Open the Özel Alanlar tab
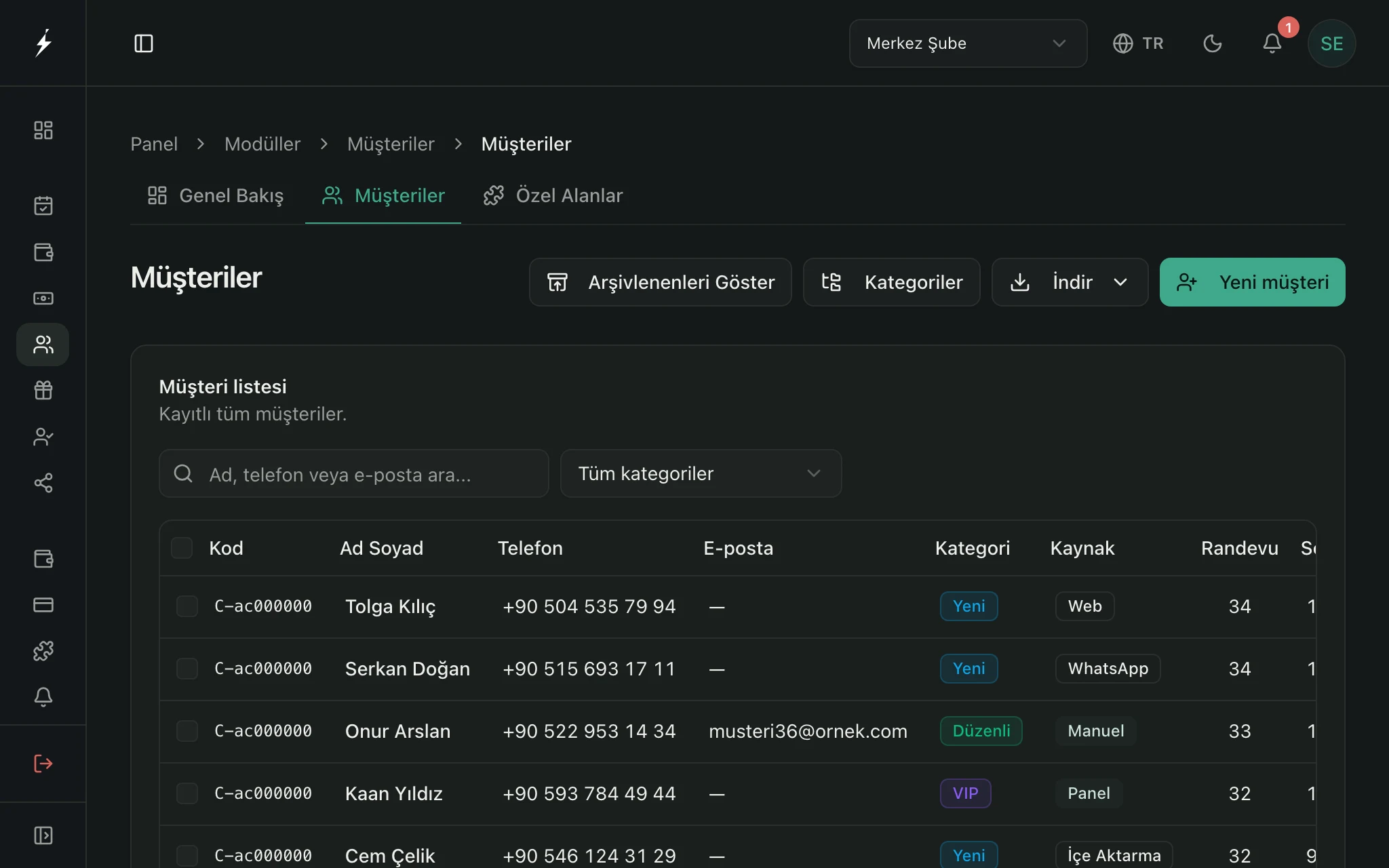Screen dimensions: 1389x868 tap(553, 195)
